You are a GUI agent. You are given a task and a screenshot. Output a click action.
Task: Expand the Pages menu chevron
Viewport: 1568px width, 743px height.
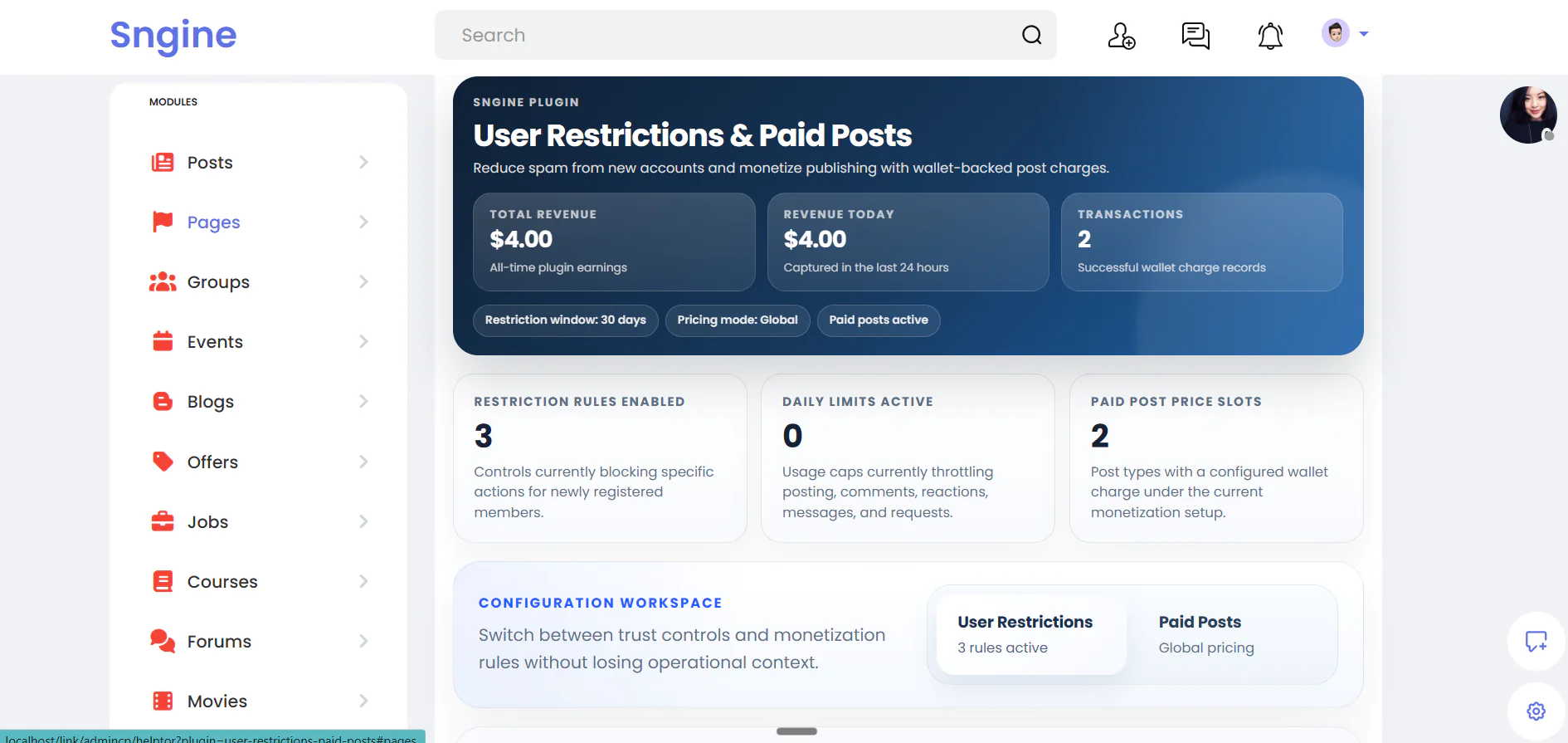click(x=363, y=222)
